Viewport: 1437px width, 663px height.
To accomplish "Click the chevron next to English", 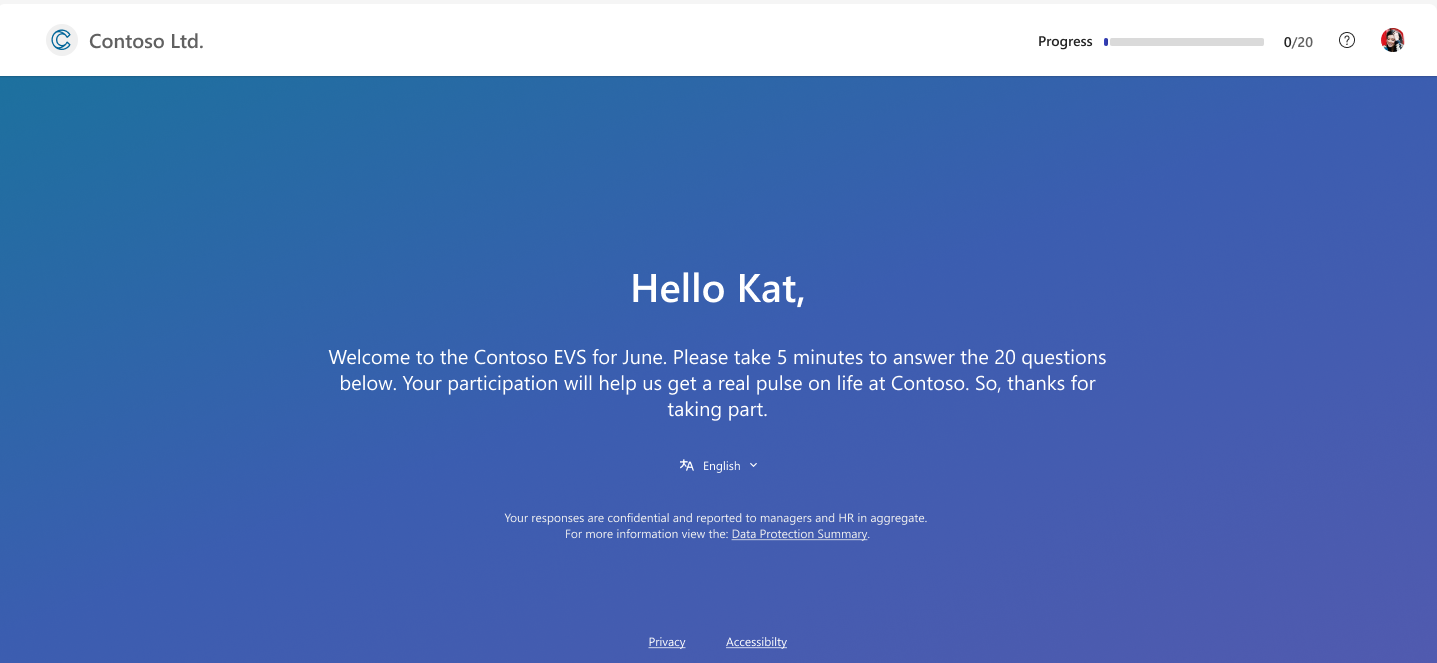I will click(x=755, y=465).
